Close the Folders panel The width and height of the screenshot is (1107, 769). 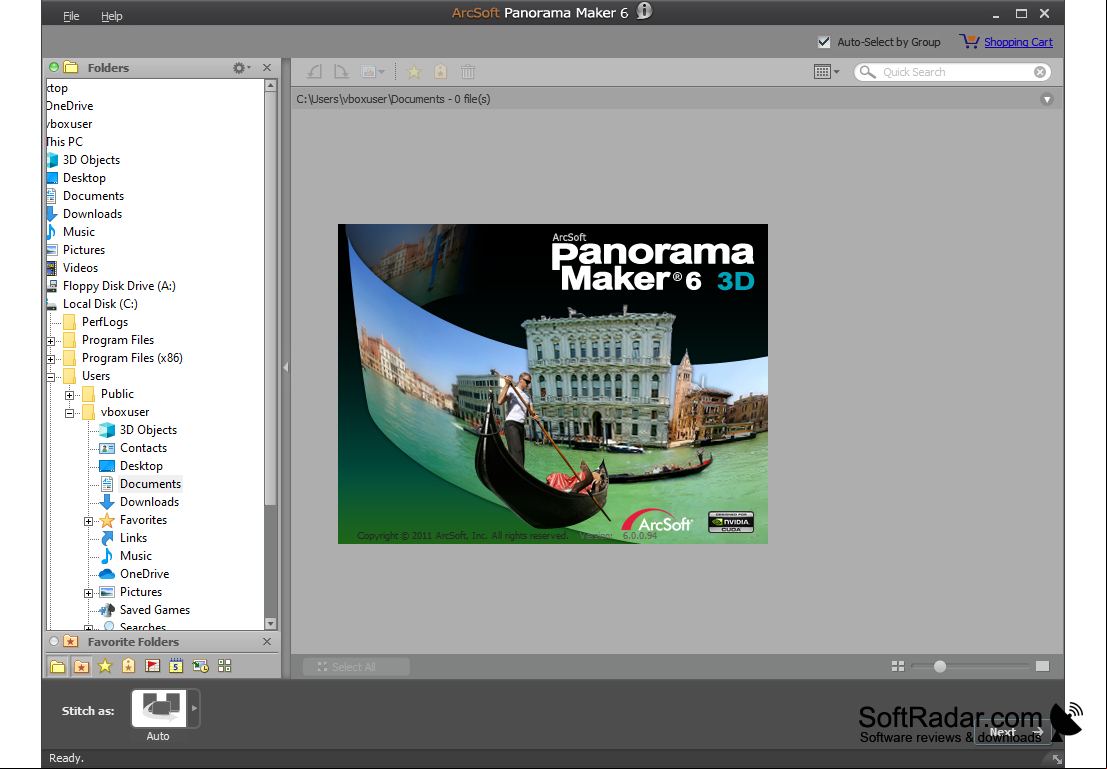pyautogui.click(x=267, y=68)
